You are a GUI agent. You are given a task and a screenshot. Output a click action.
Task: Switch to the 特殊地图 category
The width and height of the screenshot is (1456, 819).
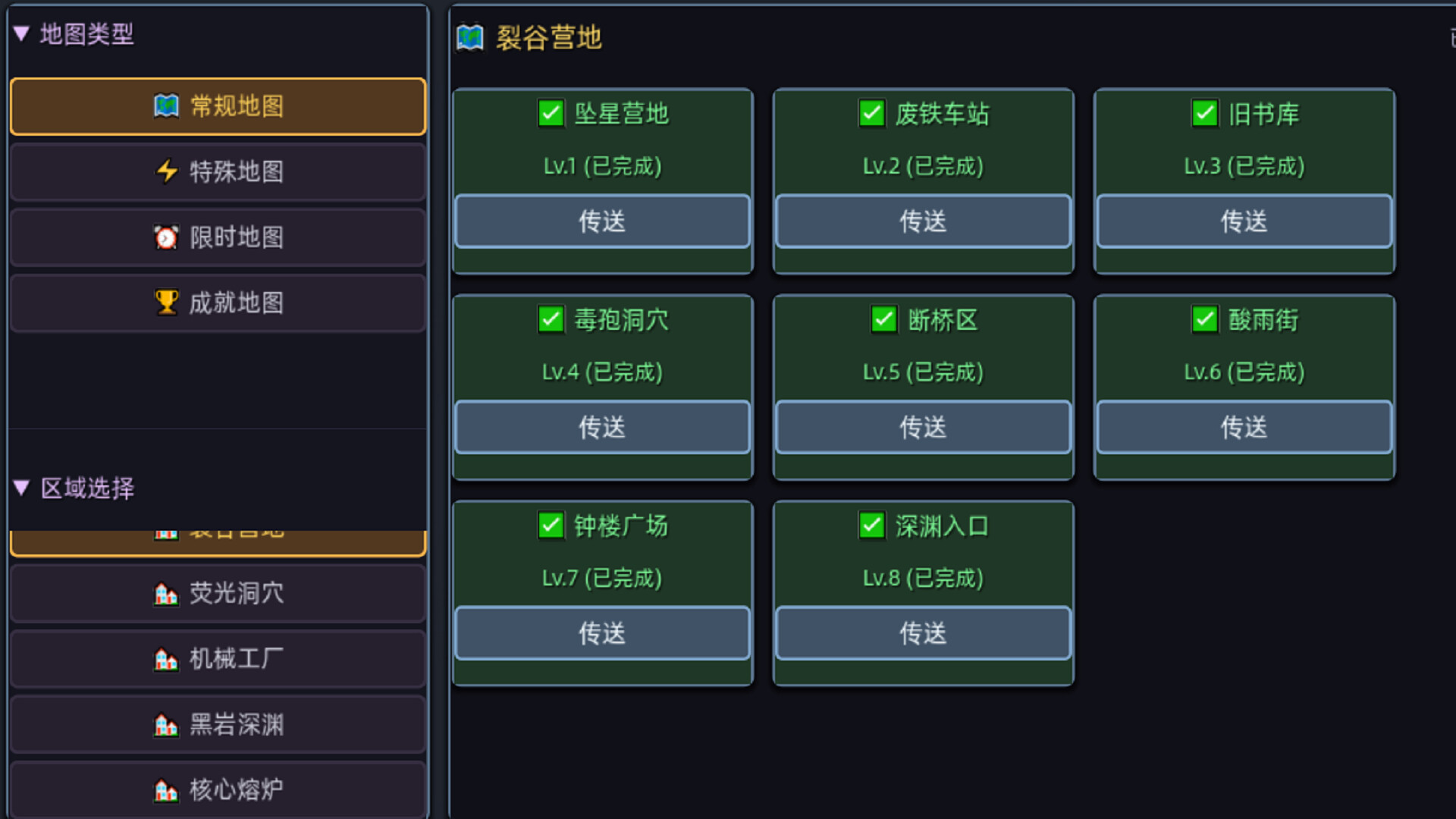coord(217,172)
